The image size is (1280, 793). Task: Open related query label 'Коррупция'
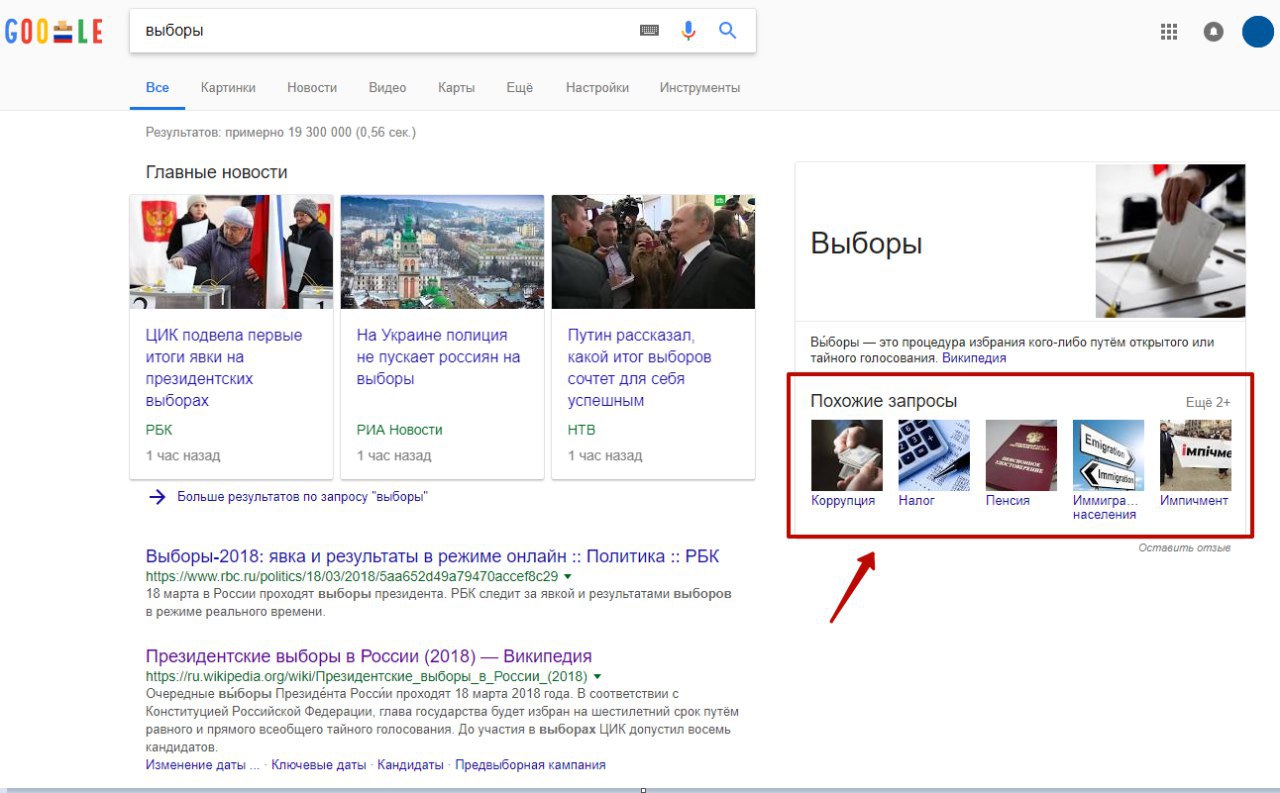(843, 501)
